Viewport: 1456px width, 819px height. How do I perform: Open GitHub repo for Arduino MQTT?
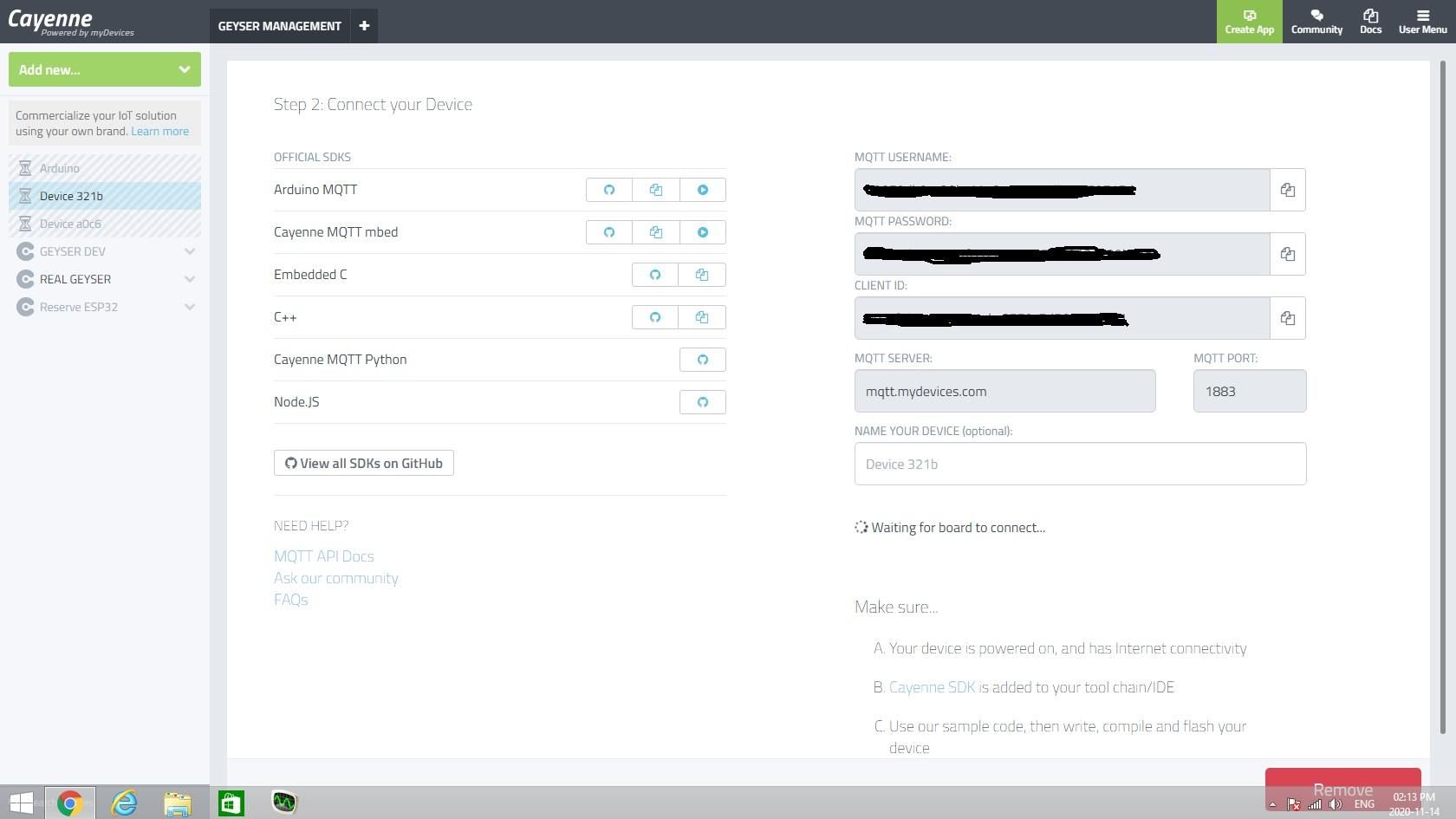609,190
